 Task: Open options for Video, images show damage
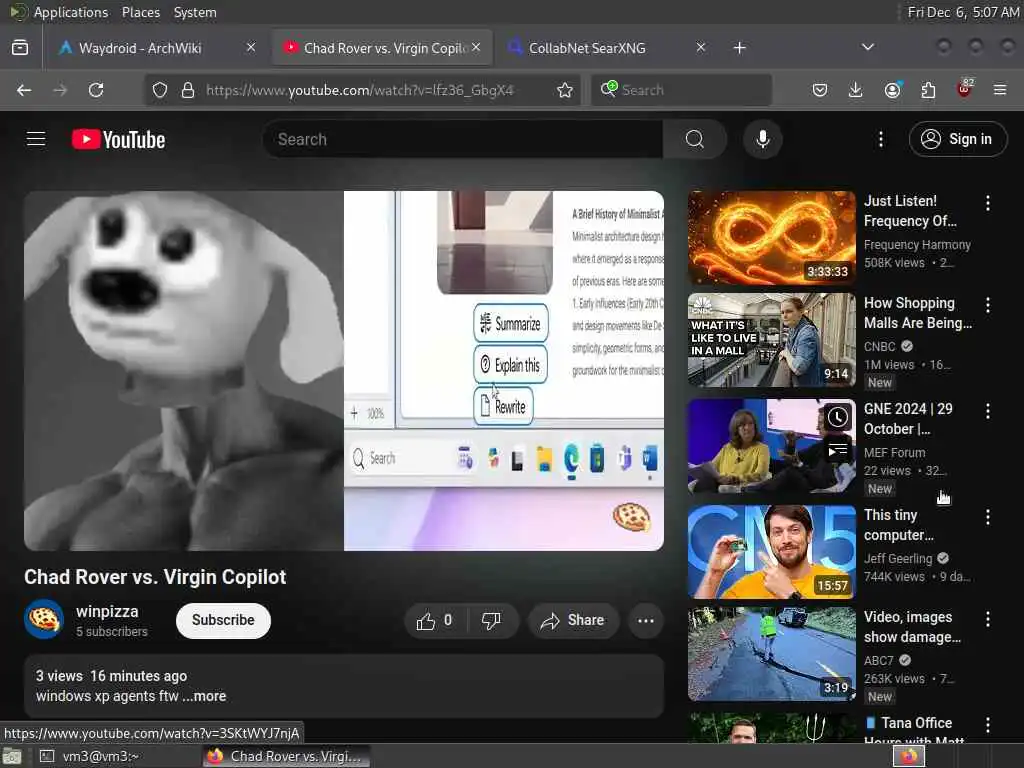(987, 619)
